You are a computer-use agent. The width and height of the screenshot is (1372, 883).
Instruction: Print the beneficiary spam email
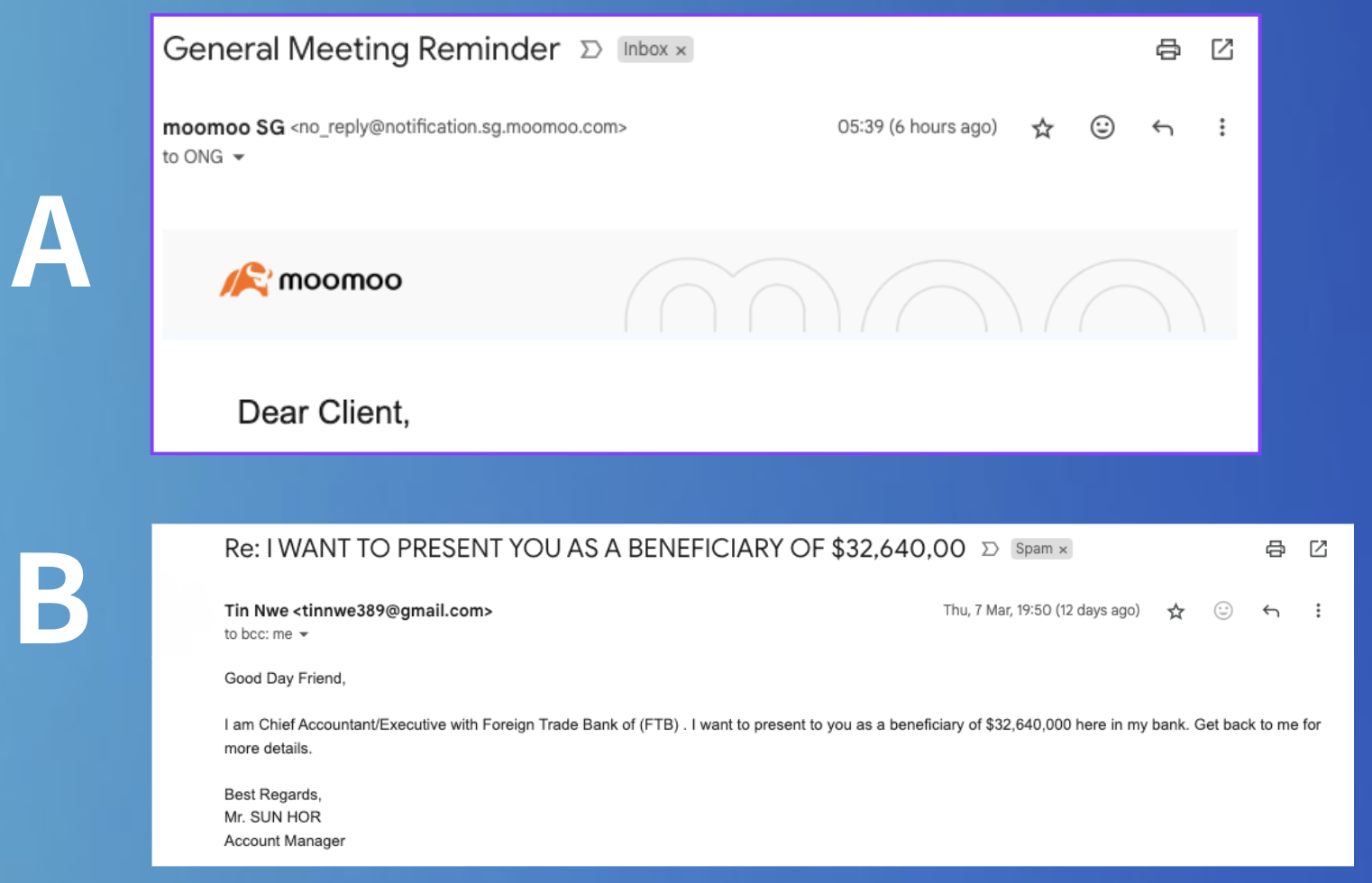(1276, 549)
